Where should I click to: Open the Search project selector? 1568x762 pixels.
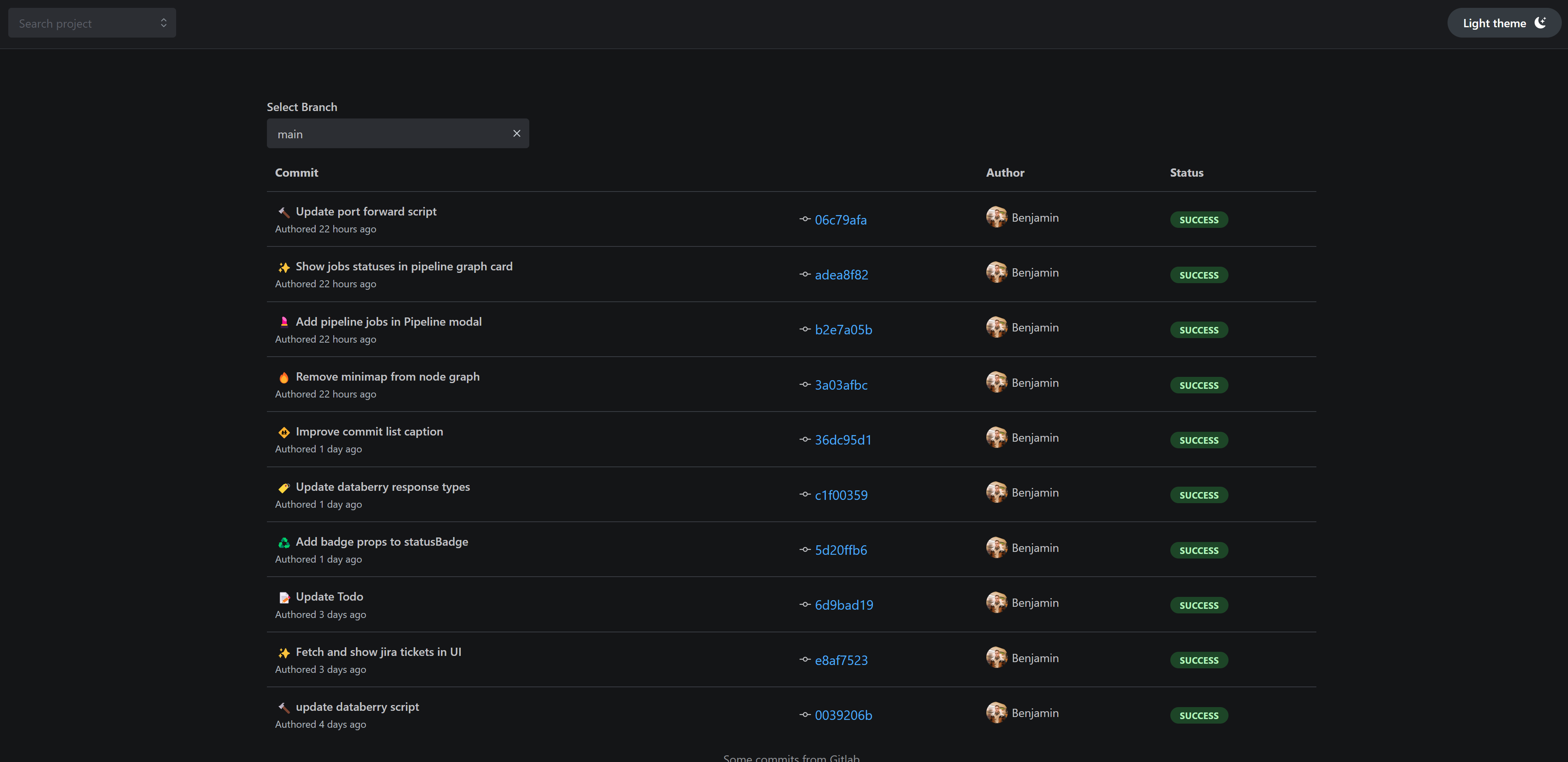pos(91,23)
